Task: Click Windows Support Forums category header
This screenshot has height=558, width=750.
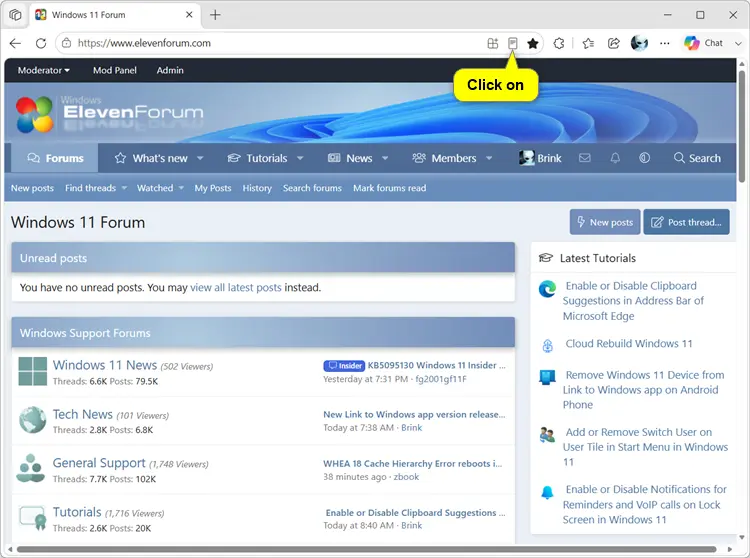Action: tap(263, 333)
